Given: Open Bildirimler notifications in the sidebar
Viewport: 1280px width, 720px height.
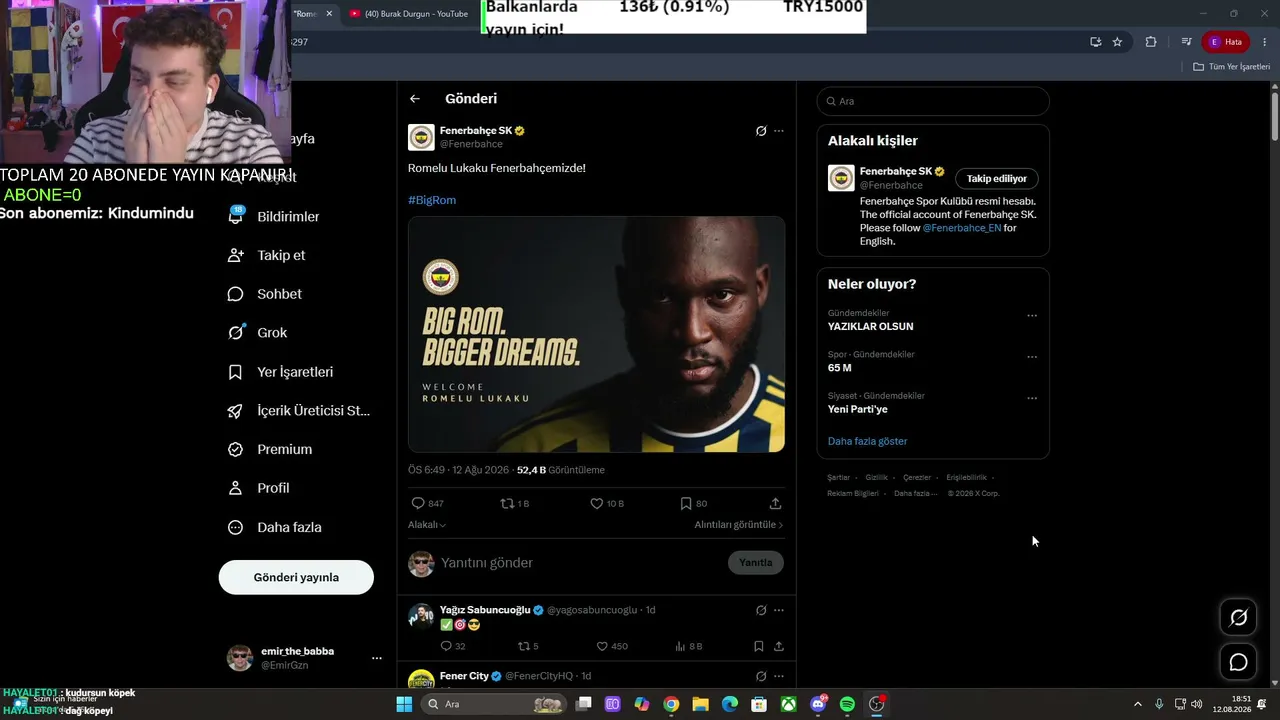Looking at the screenshot, I should (x=275, y=216).
